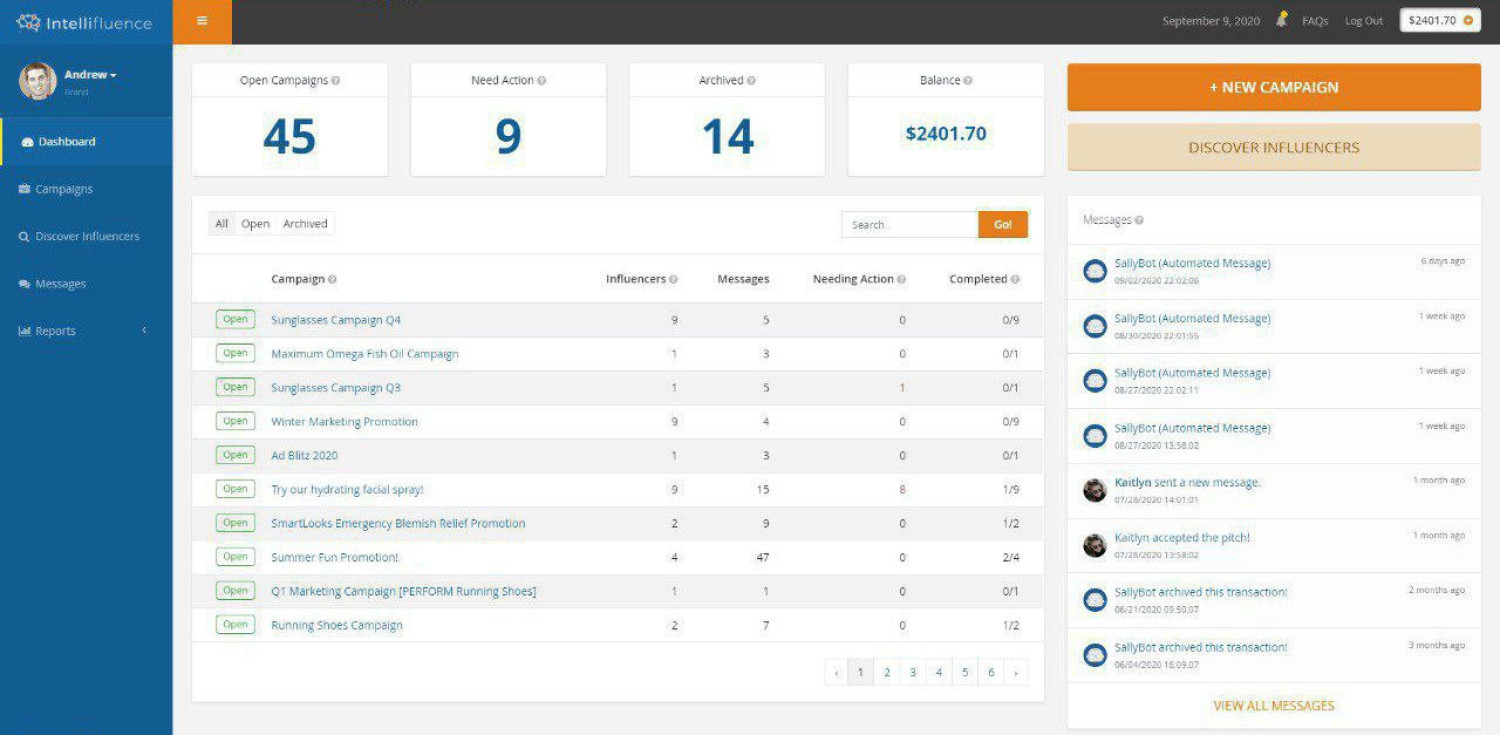
Task: Click the help icon beside Open Campaigns
Action: 336,81
